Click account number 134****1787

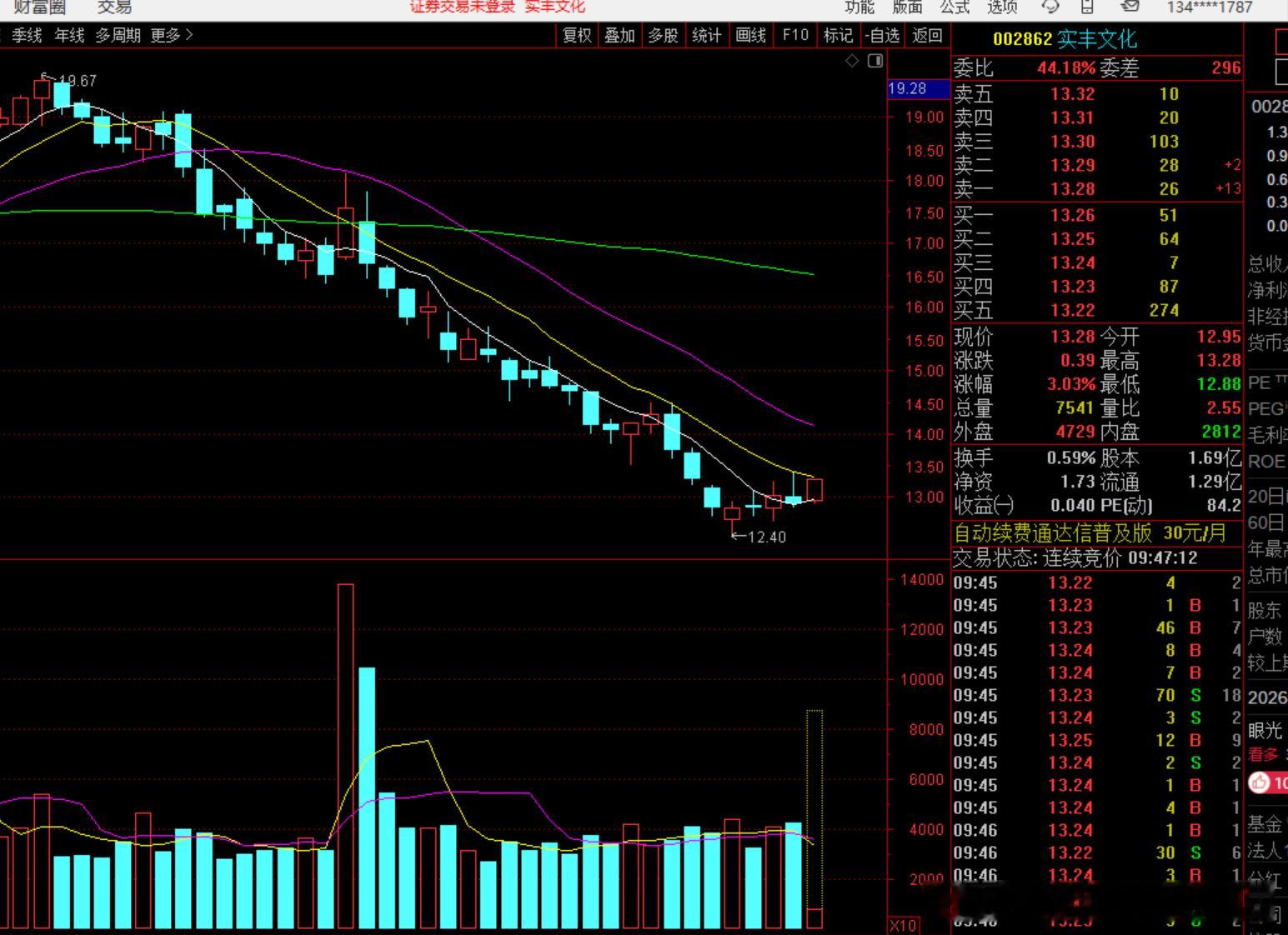coord(1210,7)
